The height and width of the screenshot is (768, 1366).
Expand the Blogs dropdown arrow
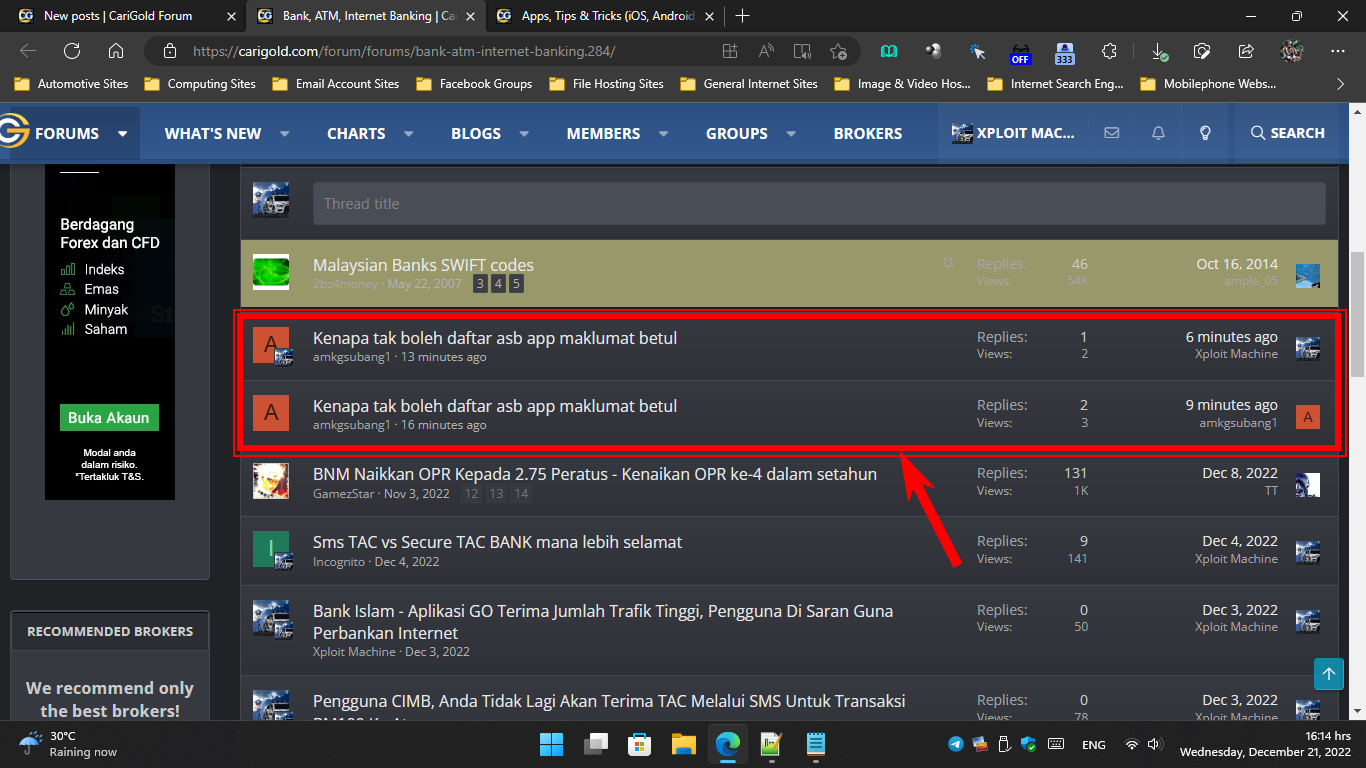tap(524, 133)
